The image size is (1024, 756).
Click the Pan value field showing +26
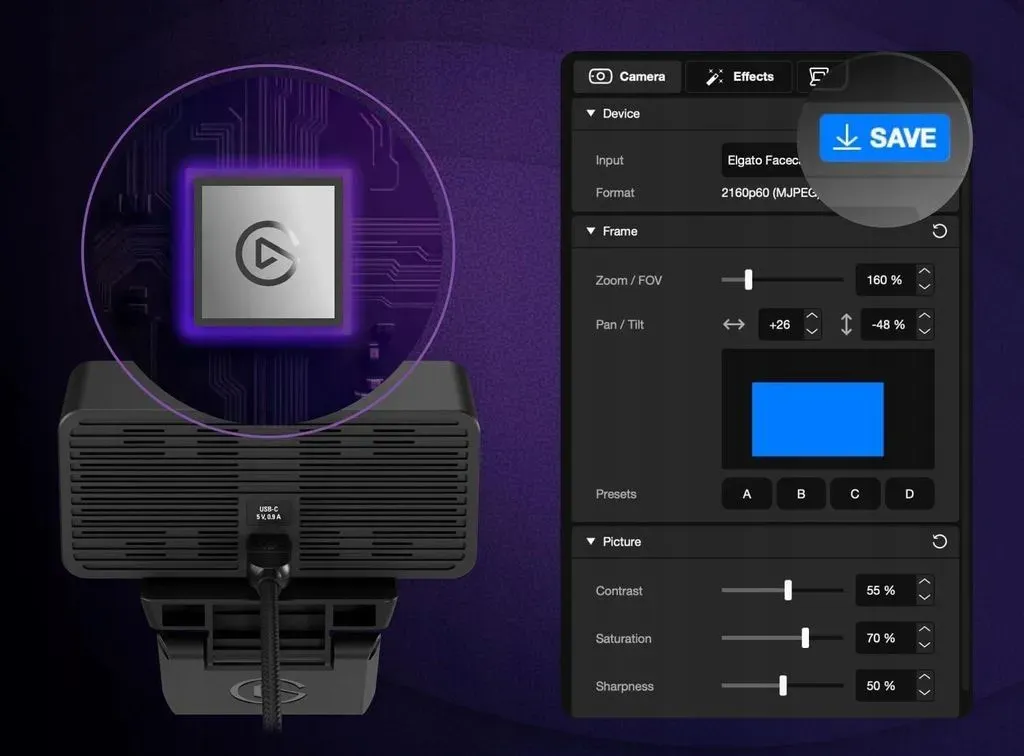point(780,324)
